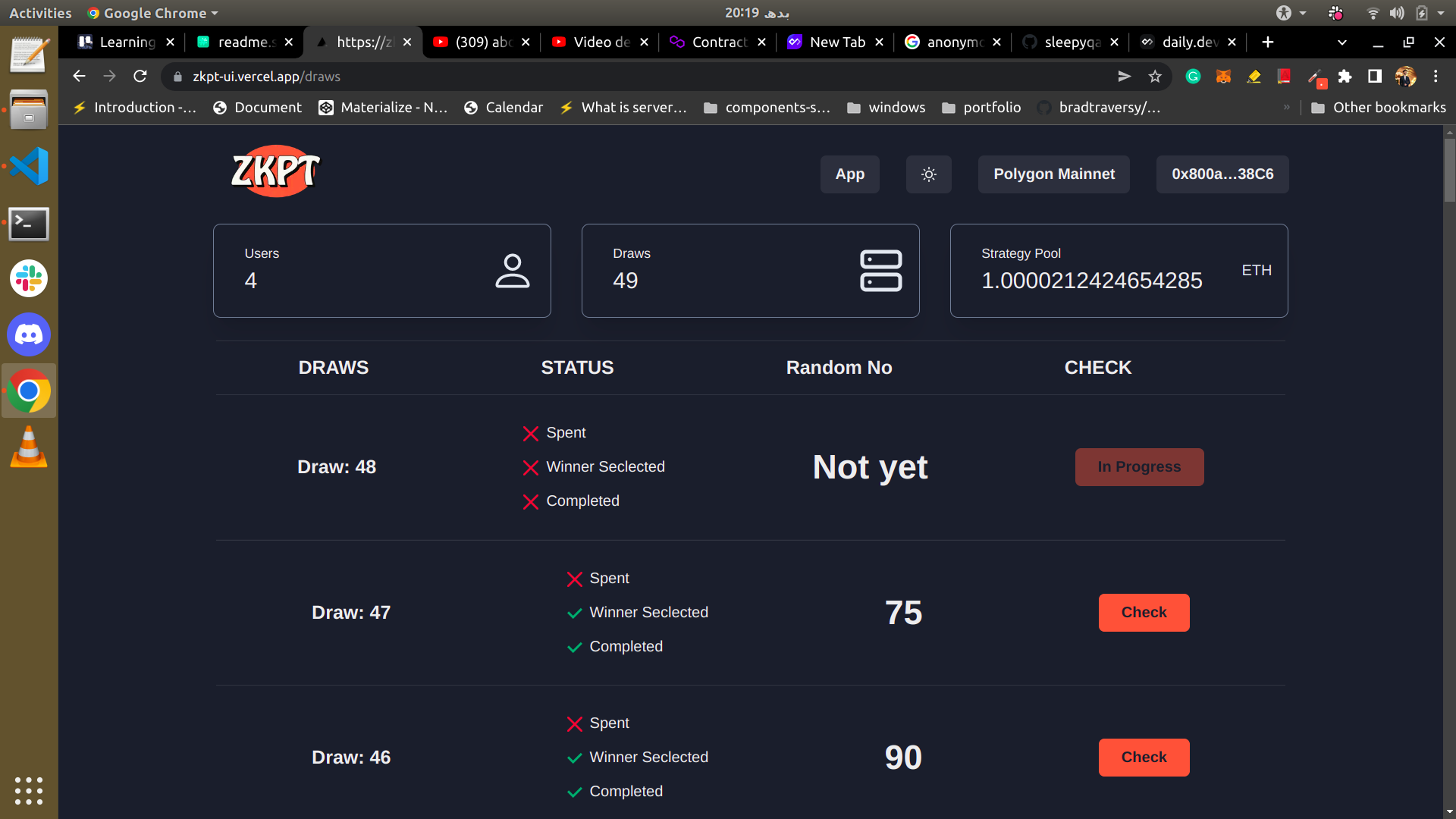Open the tab search chevron next to tabs
Screen dimensions: 1456x819
[x=1342, y=42]
